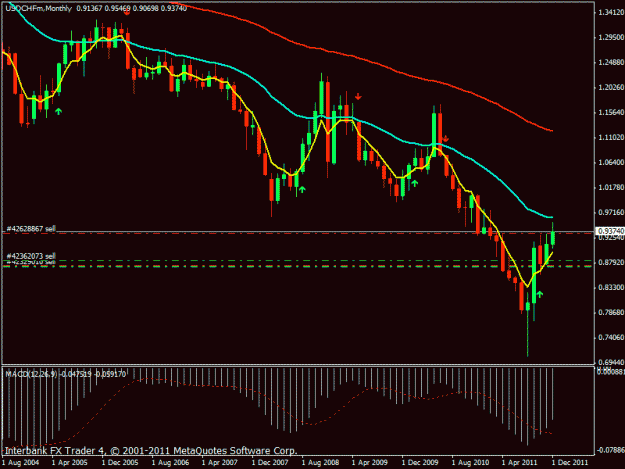Click price axis label 1.01780

(611, 188)
